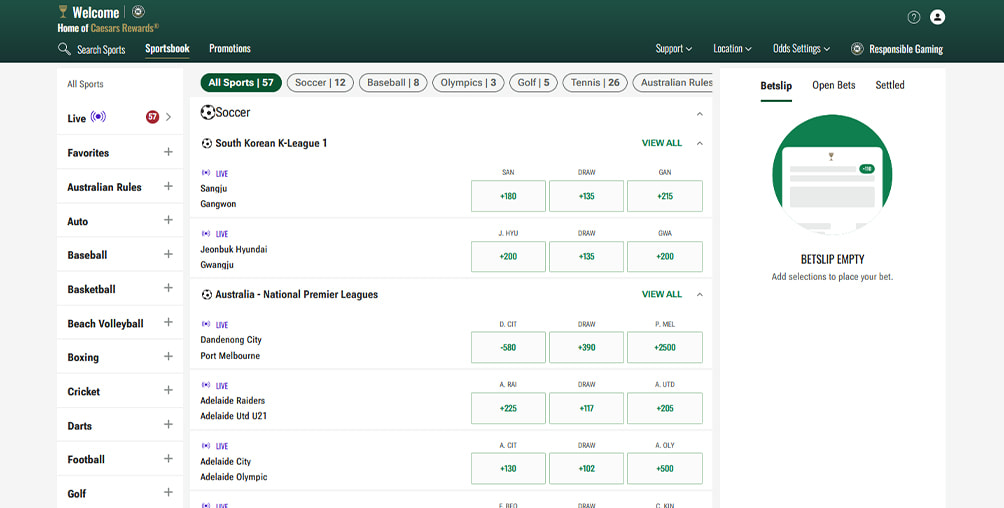Open Live section via chevron arrow
Viewport: 1004px width, 508px height.
tap(169, 117)
